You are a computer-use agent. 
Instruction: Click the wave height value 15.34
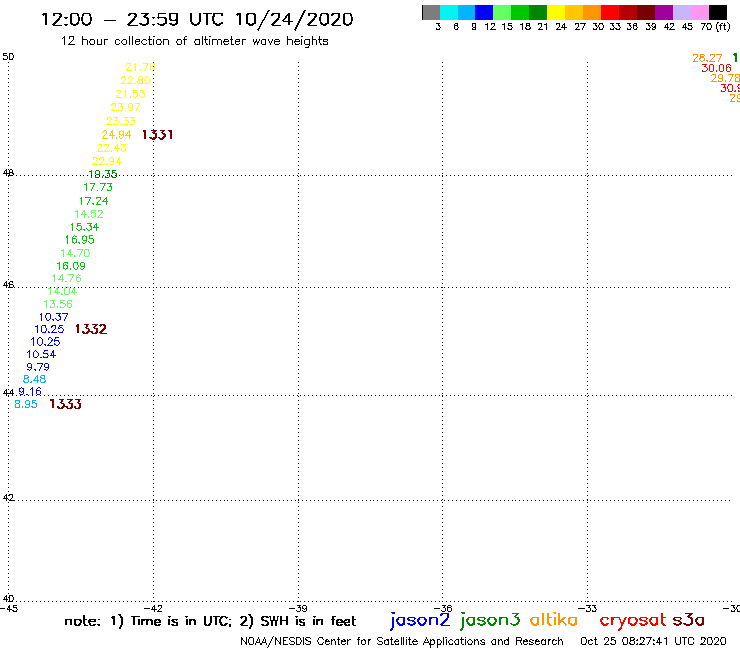[84, 227]
